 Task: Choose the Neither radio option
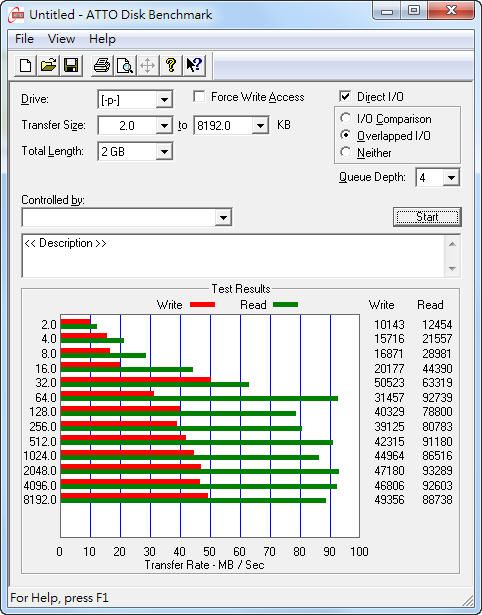[x=346, y=152]
